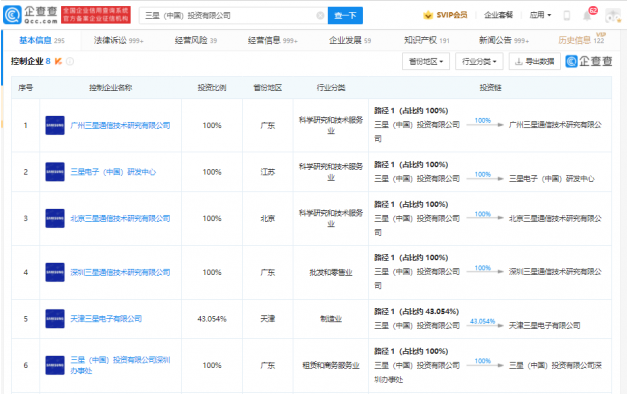Click Samsung logo of 深圳办事处 row
The width and height of the screenshot is (627, 394).
click(x=55, y=365)
